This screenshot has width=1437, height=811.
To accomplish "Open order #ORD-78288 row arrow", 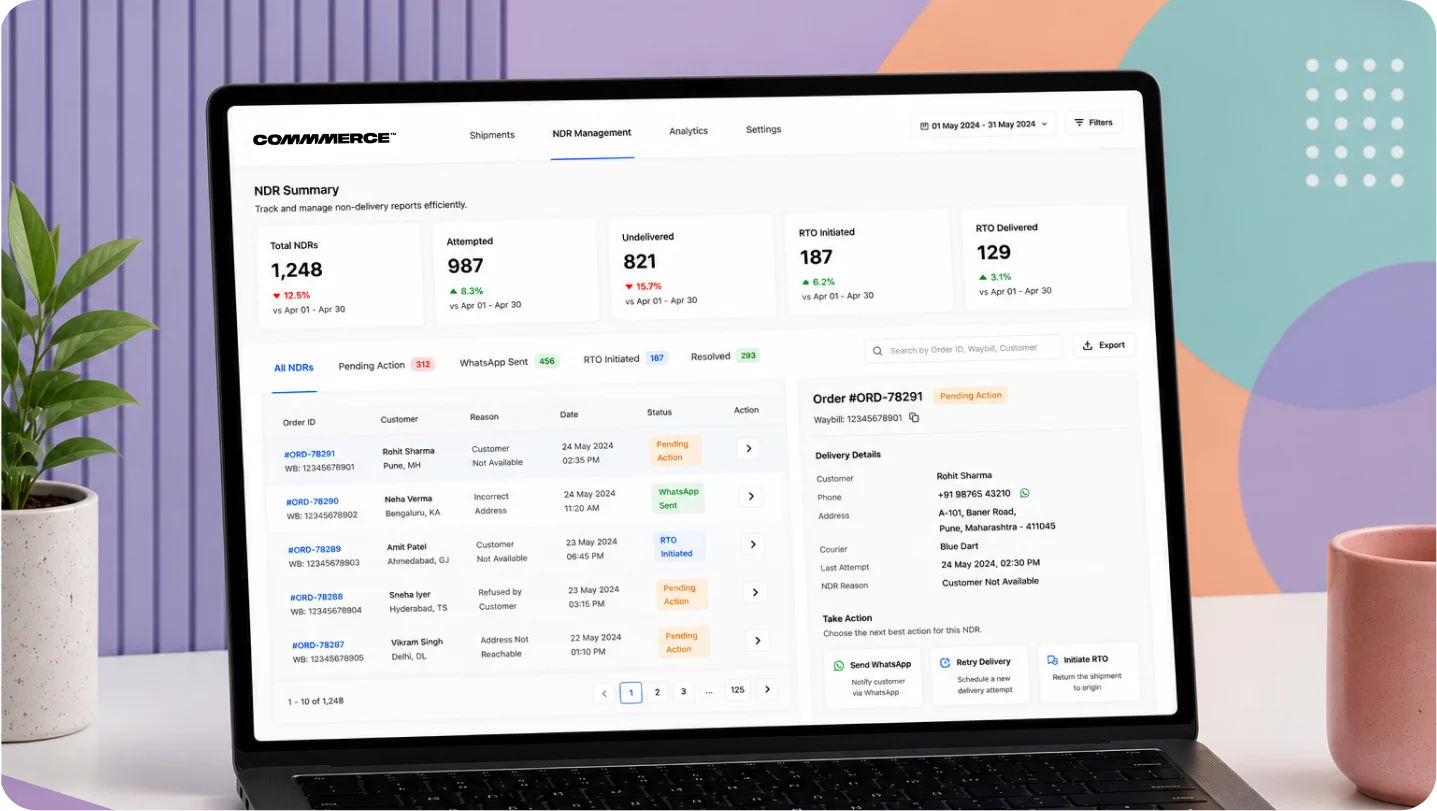I will (756, 592).
